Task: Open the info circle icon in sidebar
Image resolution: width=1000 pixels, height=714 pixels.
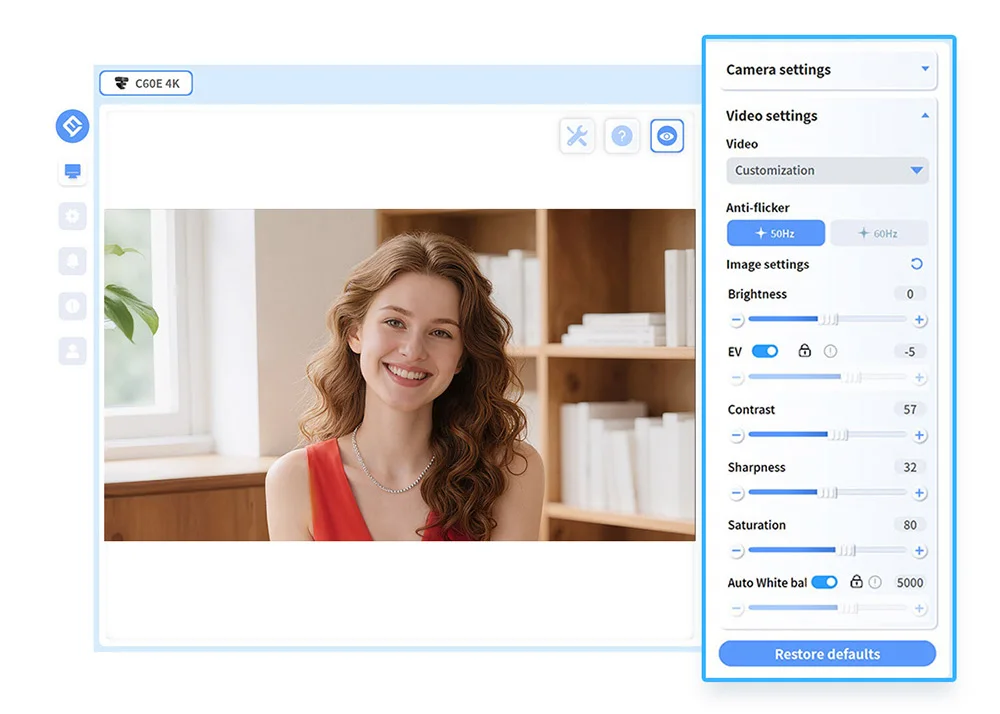Action: pyautogui.click(x=73, y=306)
